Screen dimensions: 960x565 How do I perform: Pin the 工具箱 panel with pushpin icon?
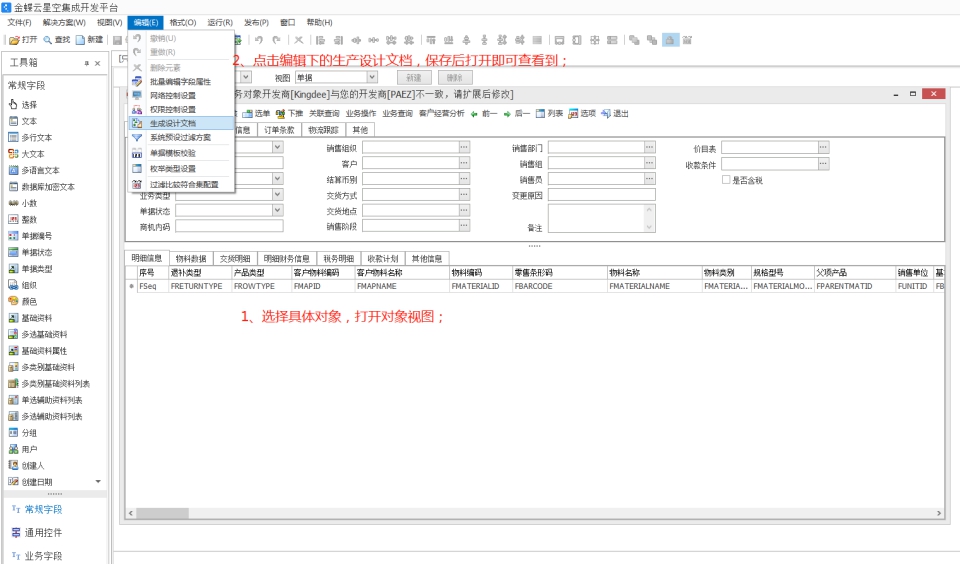pos(86,63)
